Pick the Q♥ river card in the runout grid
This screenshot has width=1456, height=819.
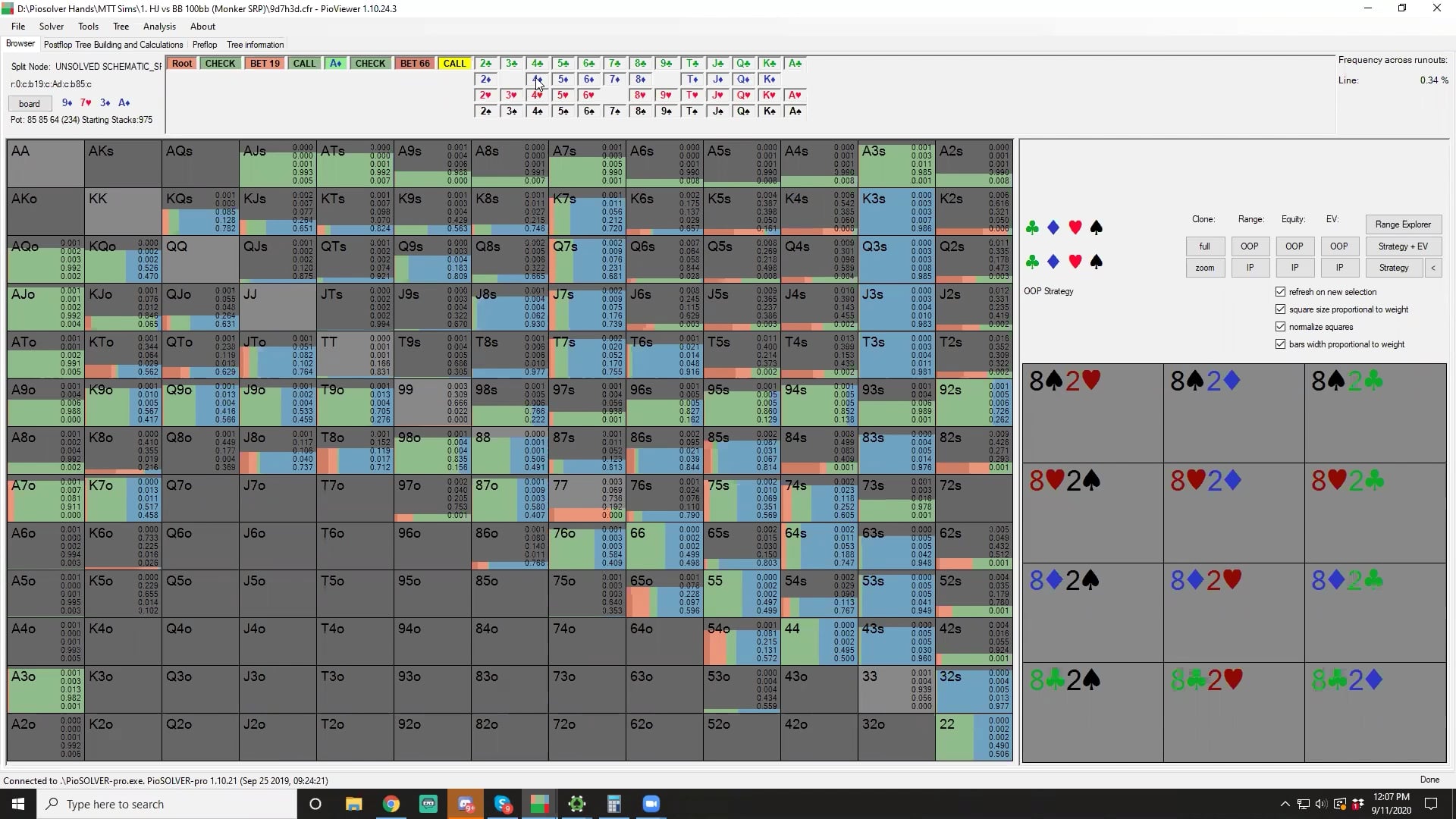tap(743, 95)
